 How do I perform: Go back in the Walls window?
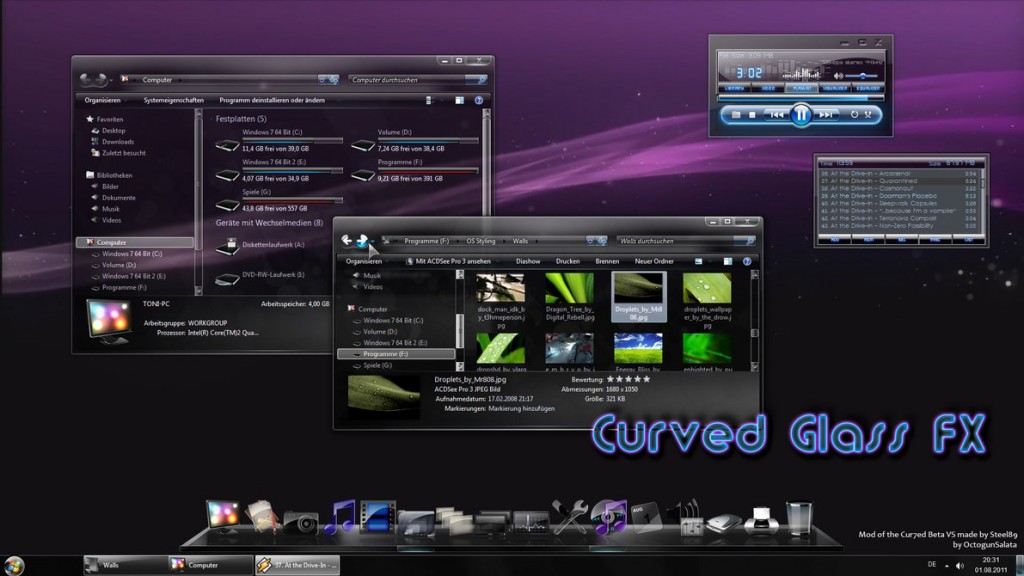point(347,240)
